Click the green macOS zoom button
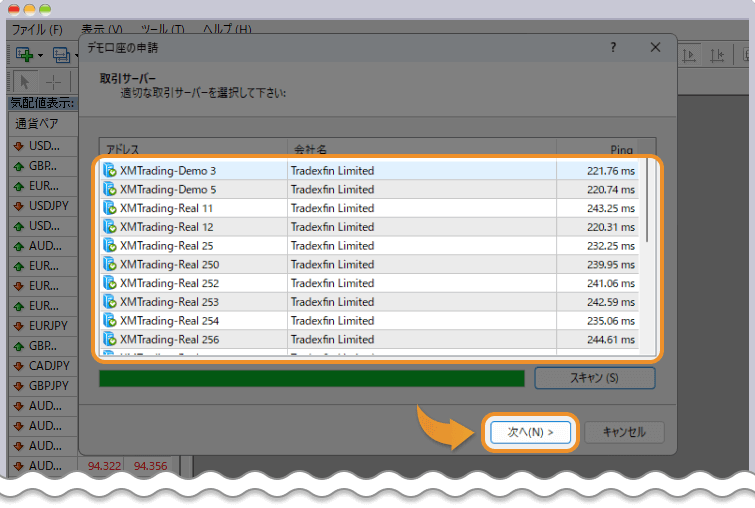The image size is (755, 508). click(45, 9)
